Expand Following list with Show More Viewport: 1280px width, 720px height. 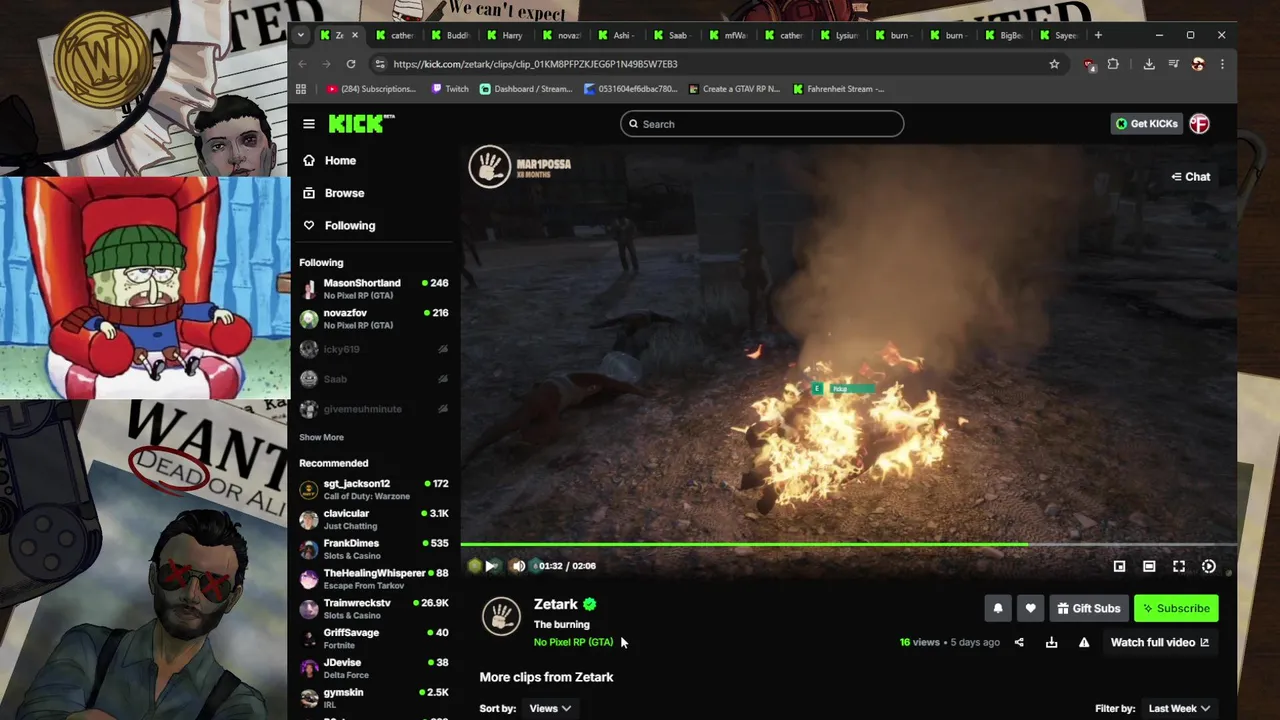pos(321,437)
